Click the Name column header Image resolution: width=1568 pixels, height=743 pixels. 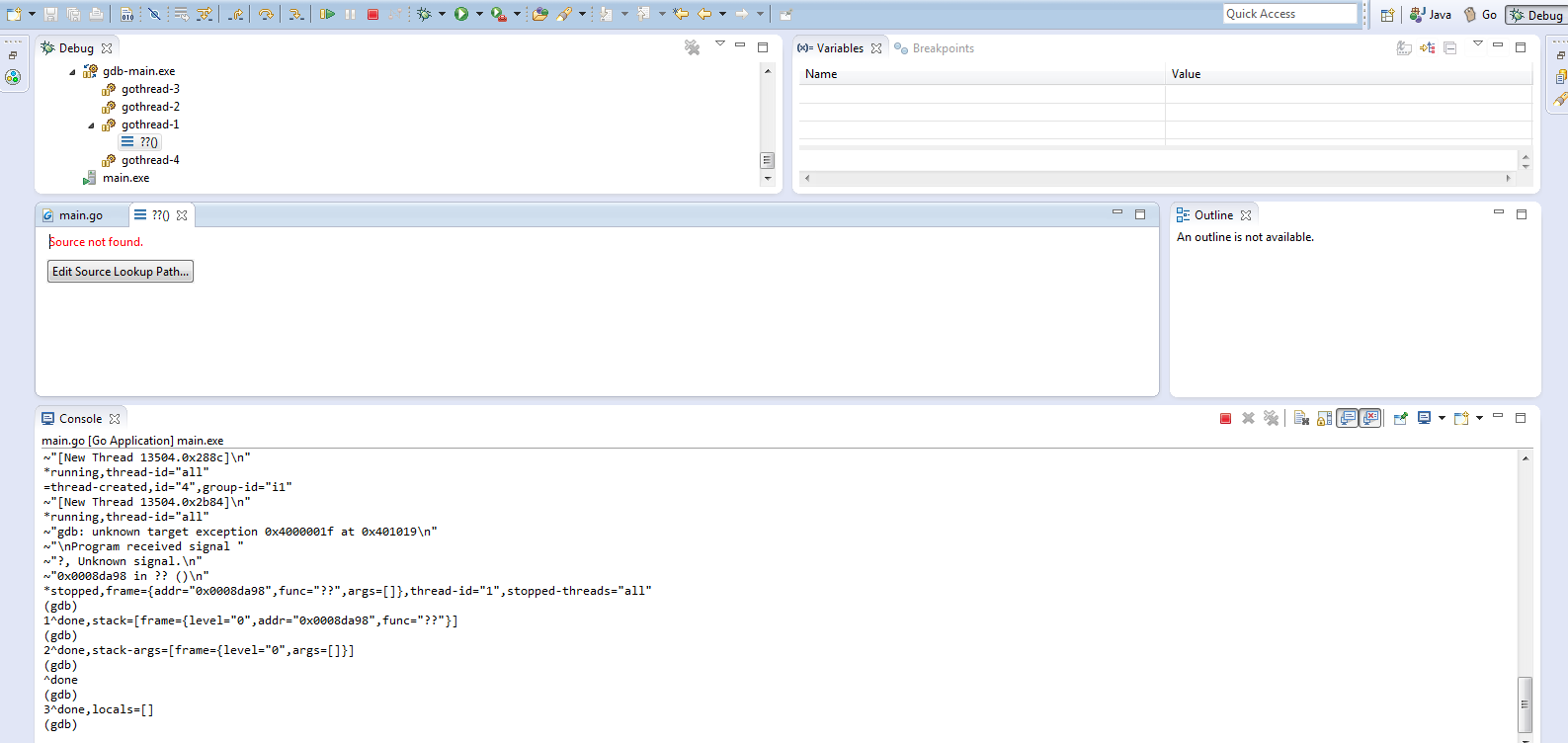[982, 74]
